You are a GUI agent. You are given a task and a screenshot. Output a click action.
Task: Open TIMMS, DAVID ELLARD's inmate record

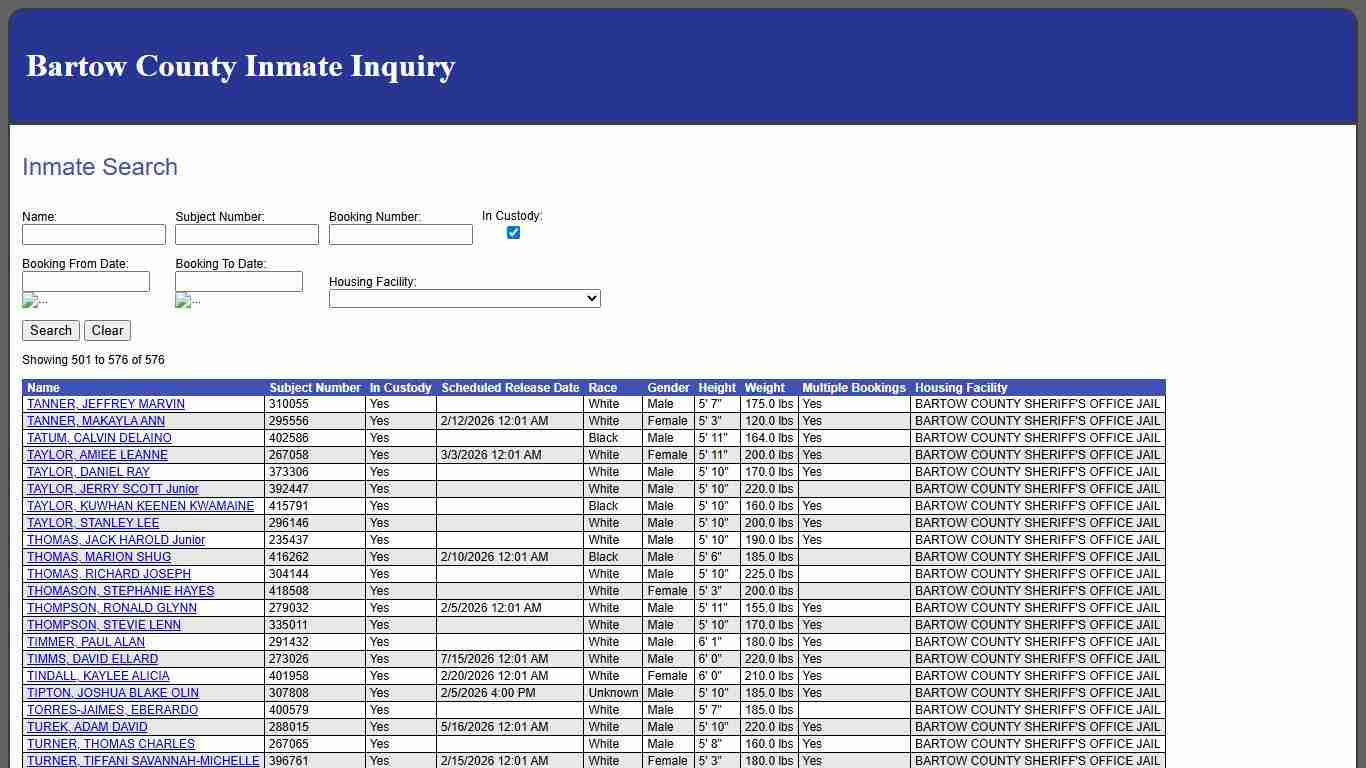[91, 659]
